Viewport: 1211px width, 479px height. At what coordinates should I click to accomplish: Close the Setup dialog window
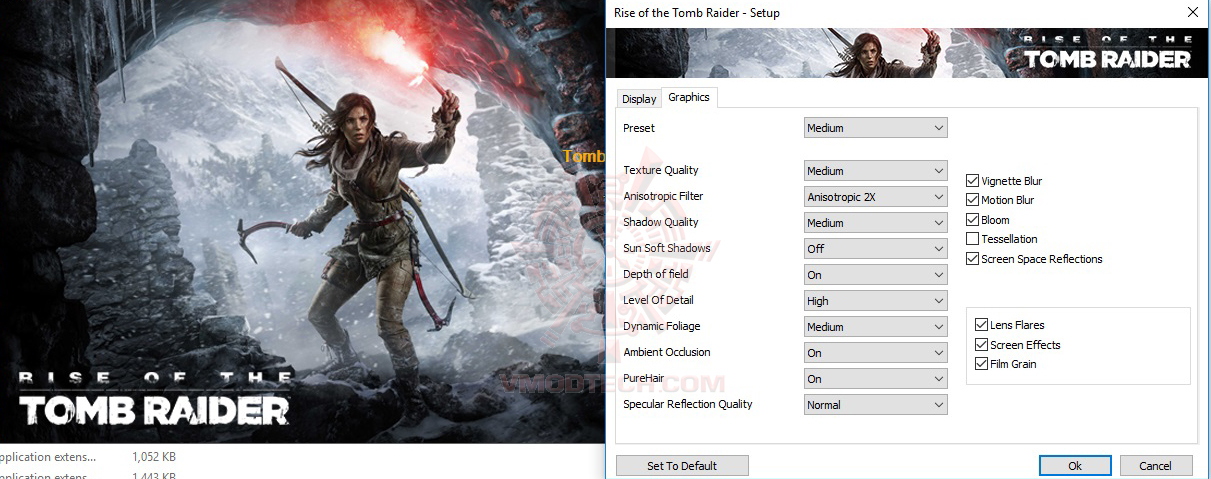click(x=1192, y=13)
